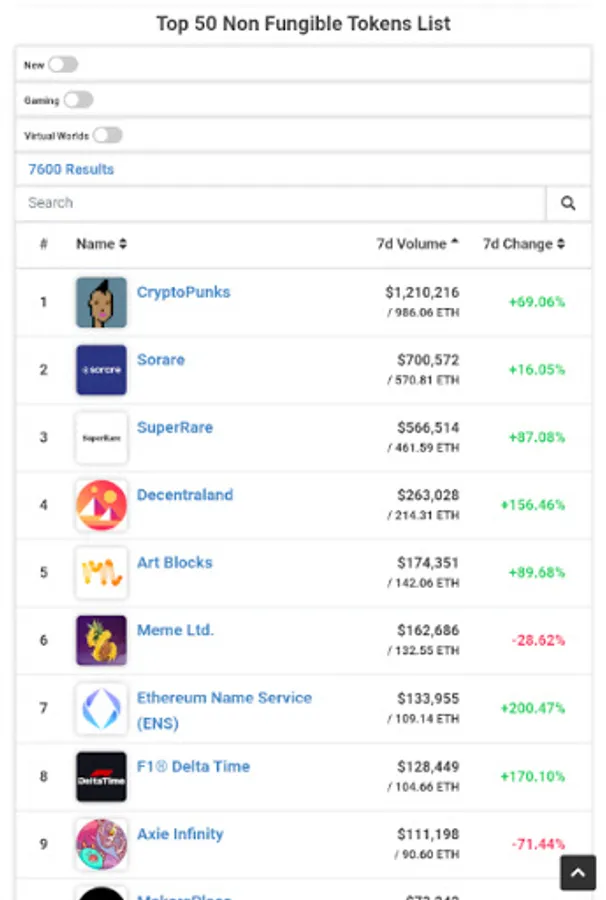Sort the list by Name column

point(101,244)
